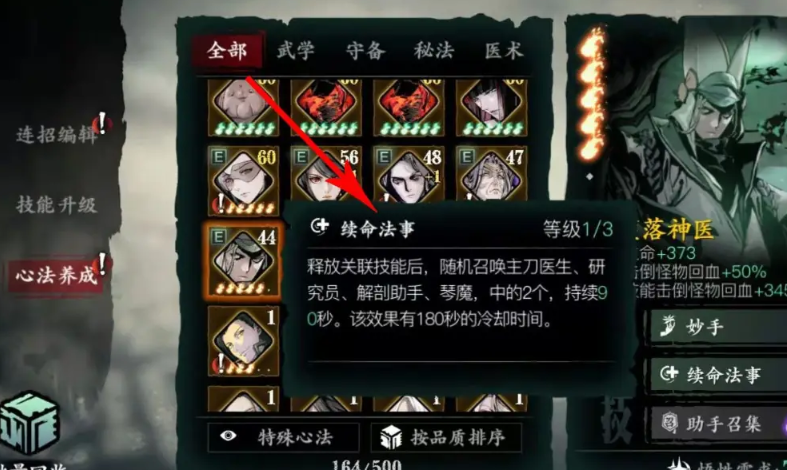787x470 pixels.
Task: Select the 妙手 skill entry
Action: (719, 327)
